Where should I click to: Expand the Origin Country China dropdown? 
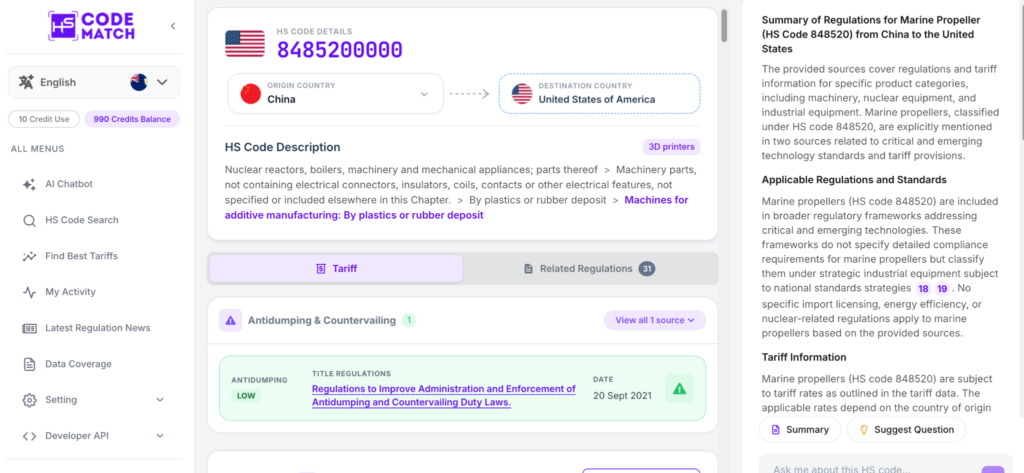coord(336,93)
